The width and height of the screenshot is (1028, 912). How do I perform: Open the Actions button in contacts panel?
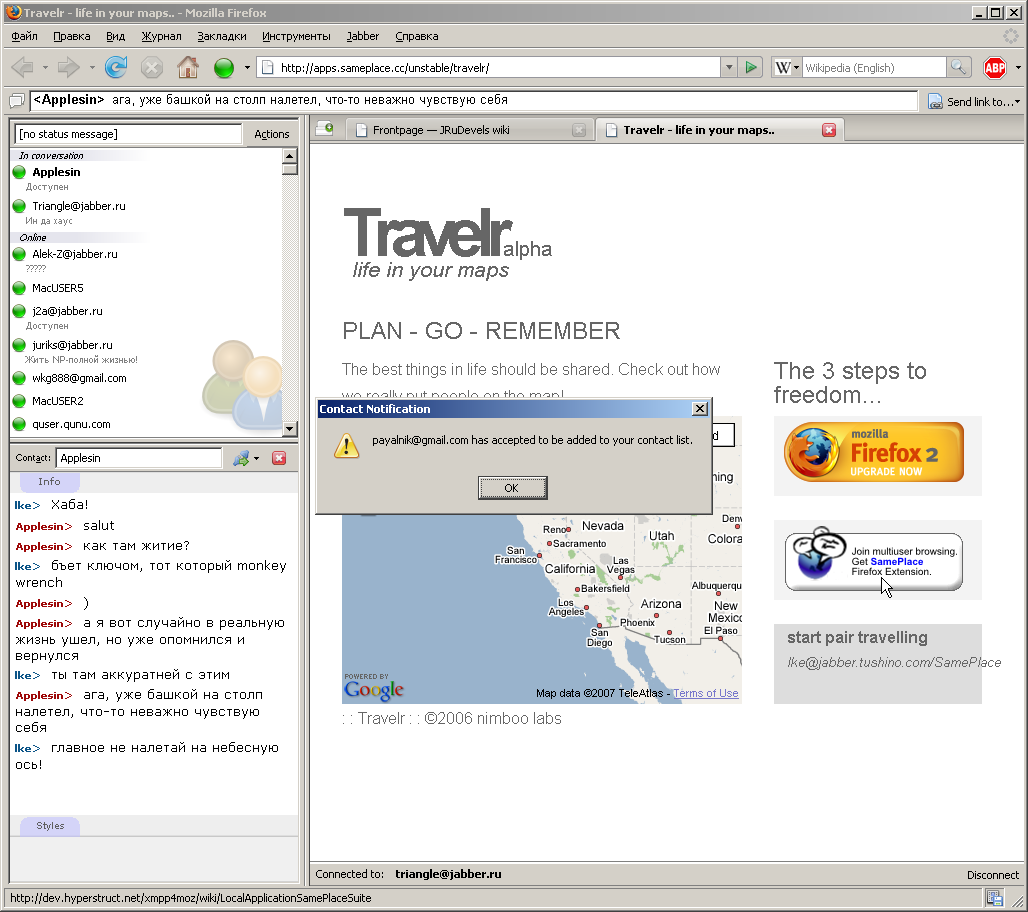(x=271, y=134)
